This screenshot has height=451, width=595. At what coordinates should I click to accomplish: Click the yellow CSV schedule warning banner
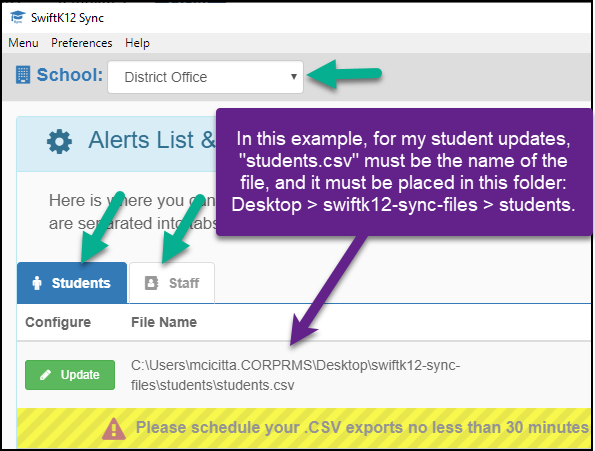tap(304, 428)
